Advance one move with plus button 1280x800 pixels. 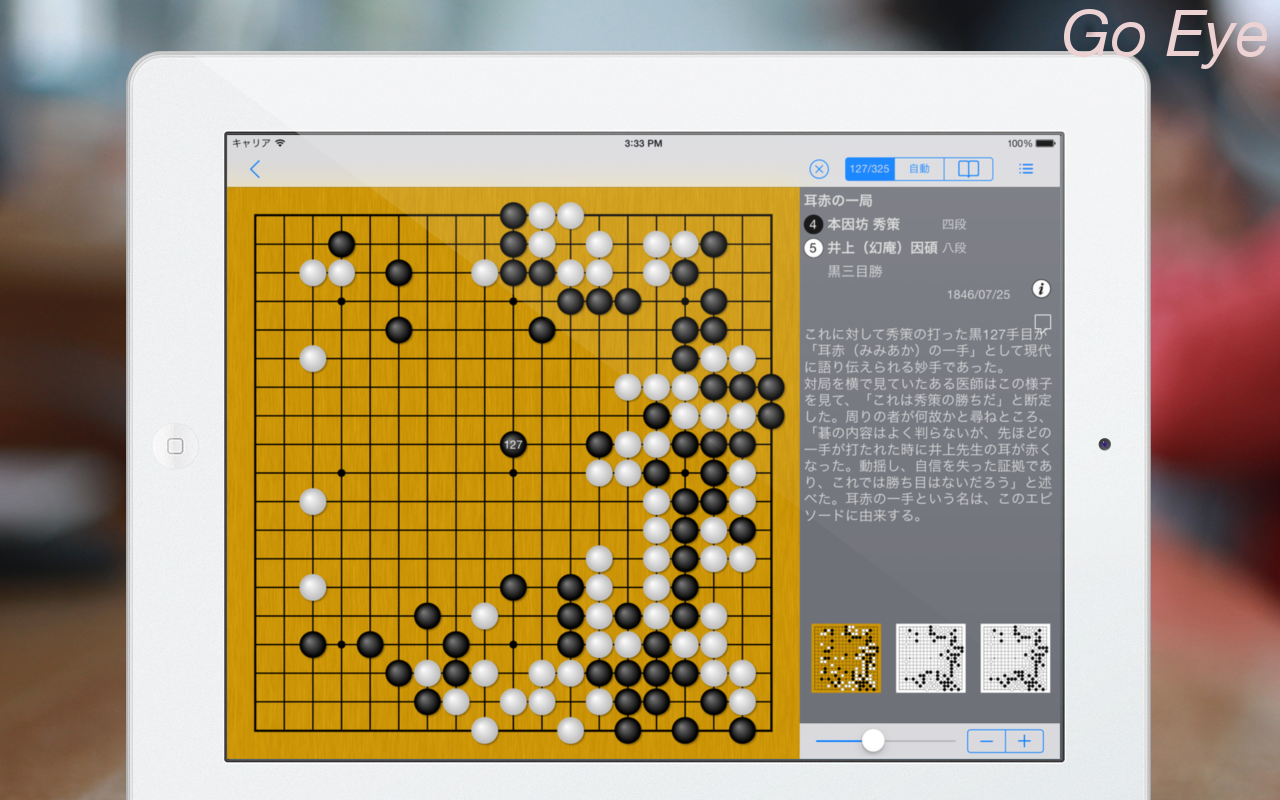[x=1024, y=741]
